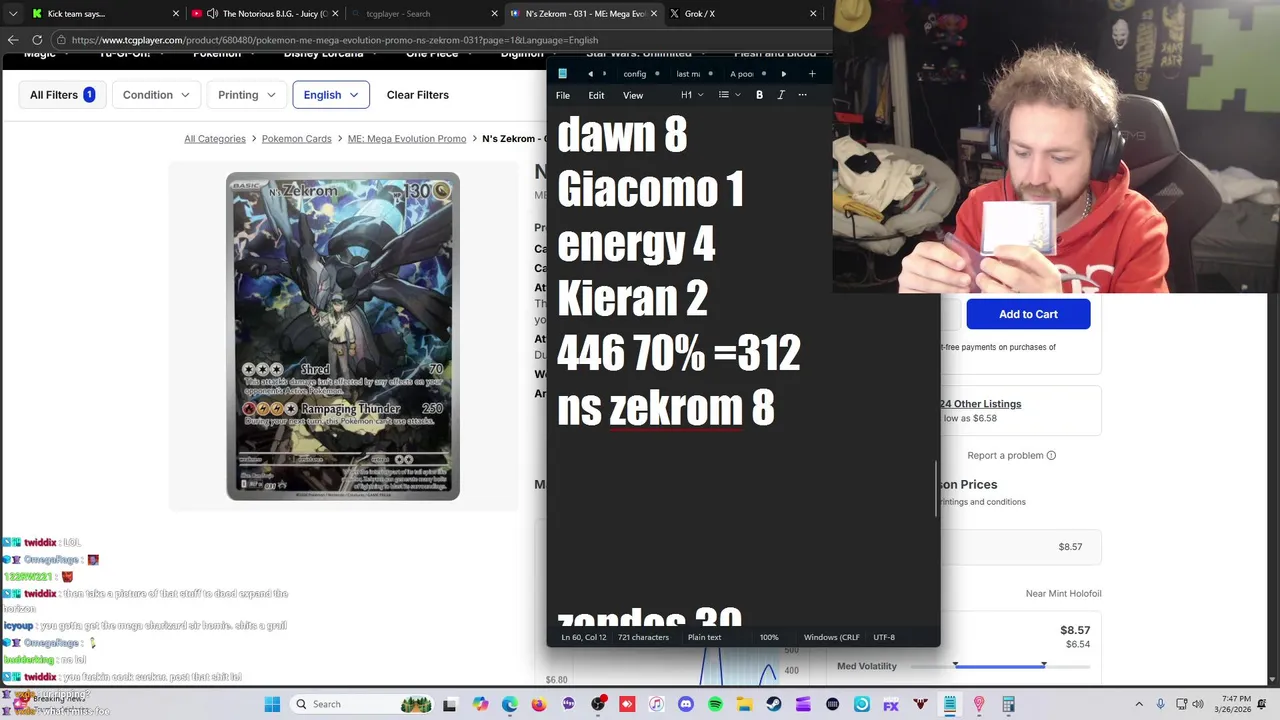The width and height of the screenshot is (1280, 720).
Task: Toggle bold formatting in Notepad
Action: pos(759,95)
